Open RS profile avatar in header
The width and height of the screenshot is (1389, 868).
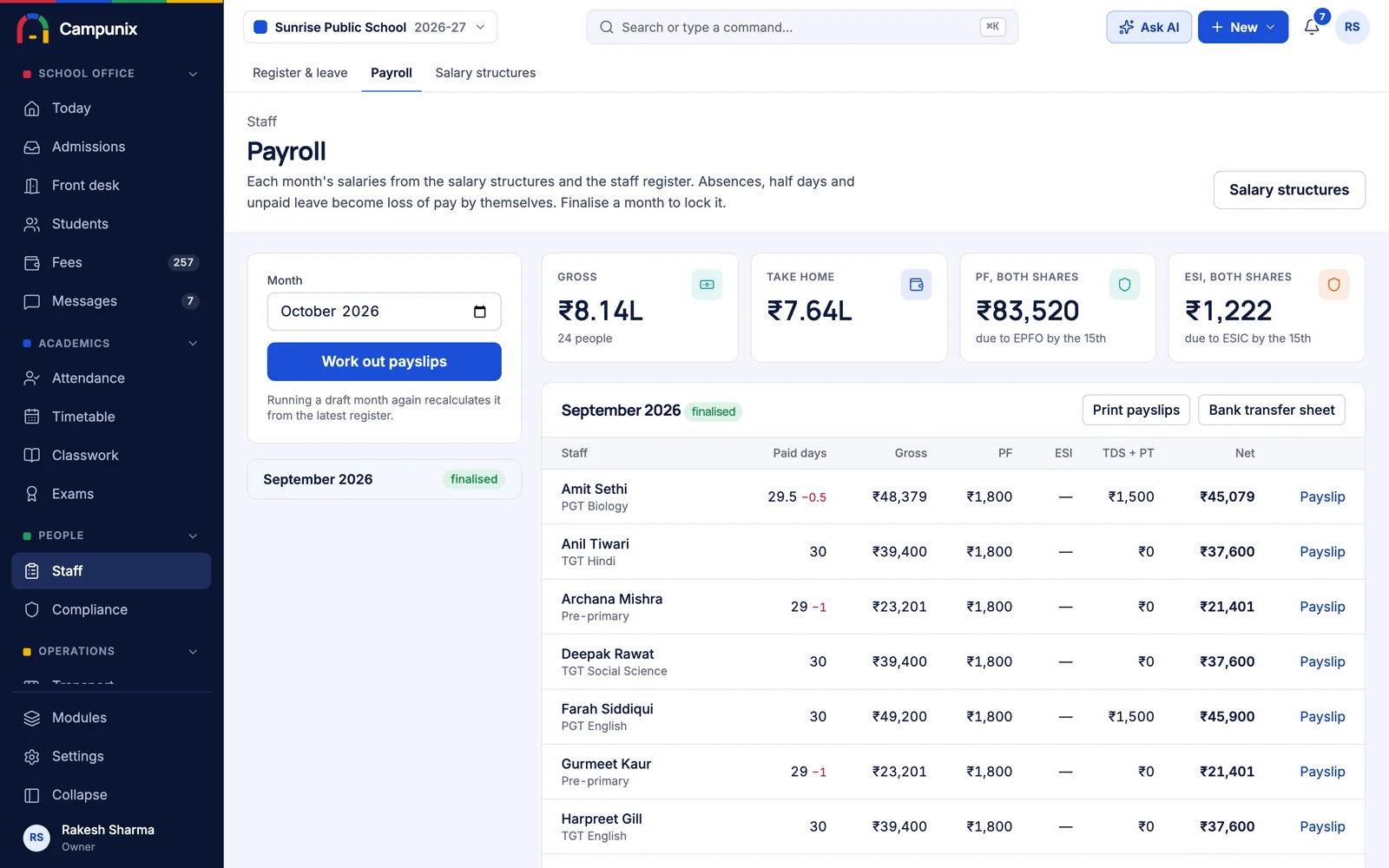tap(1352, 27)
